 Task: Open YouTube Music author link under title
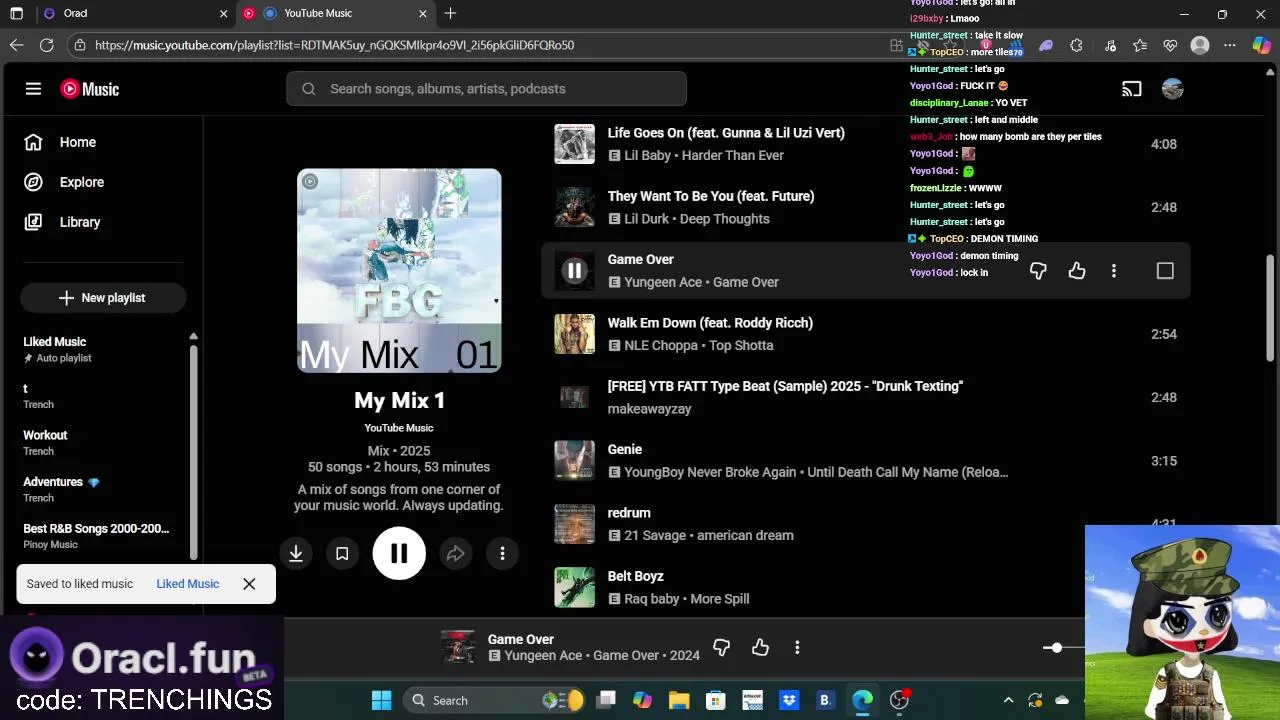399,428
